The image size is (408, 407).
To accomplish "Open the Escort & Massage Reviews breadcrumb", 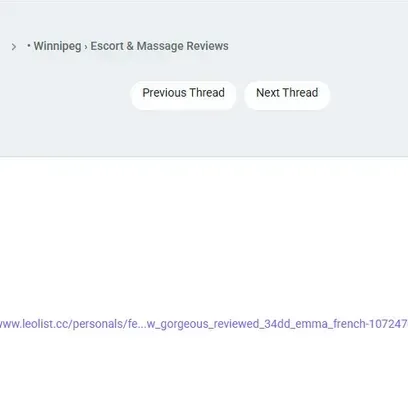I will click(x=159, y=46).
